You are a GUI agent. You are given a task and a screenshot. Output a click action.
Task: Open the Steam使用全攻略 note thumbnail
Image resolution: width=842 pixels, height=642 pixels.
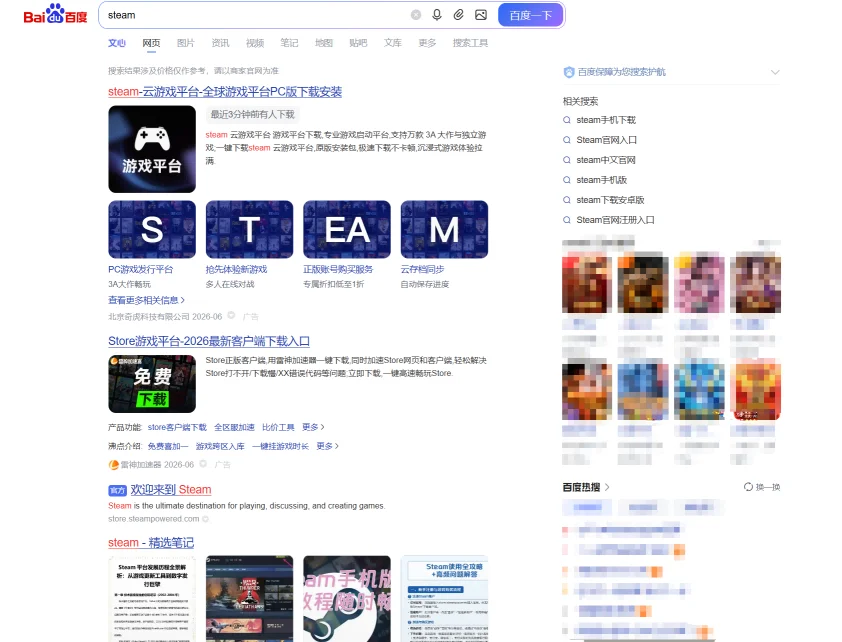point(444,599)
